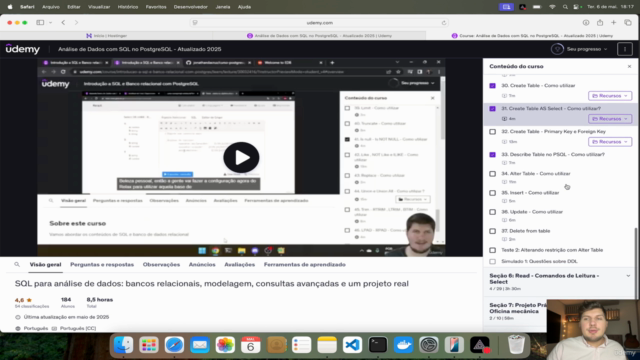Switch to Observações tab
This screenshot has height=360, width=640.
pos(161,264)
